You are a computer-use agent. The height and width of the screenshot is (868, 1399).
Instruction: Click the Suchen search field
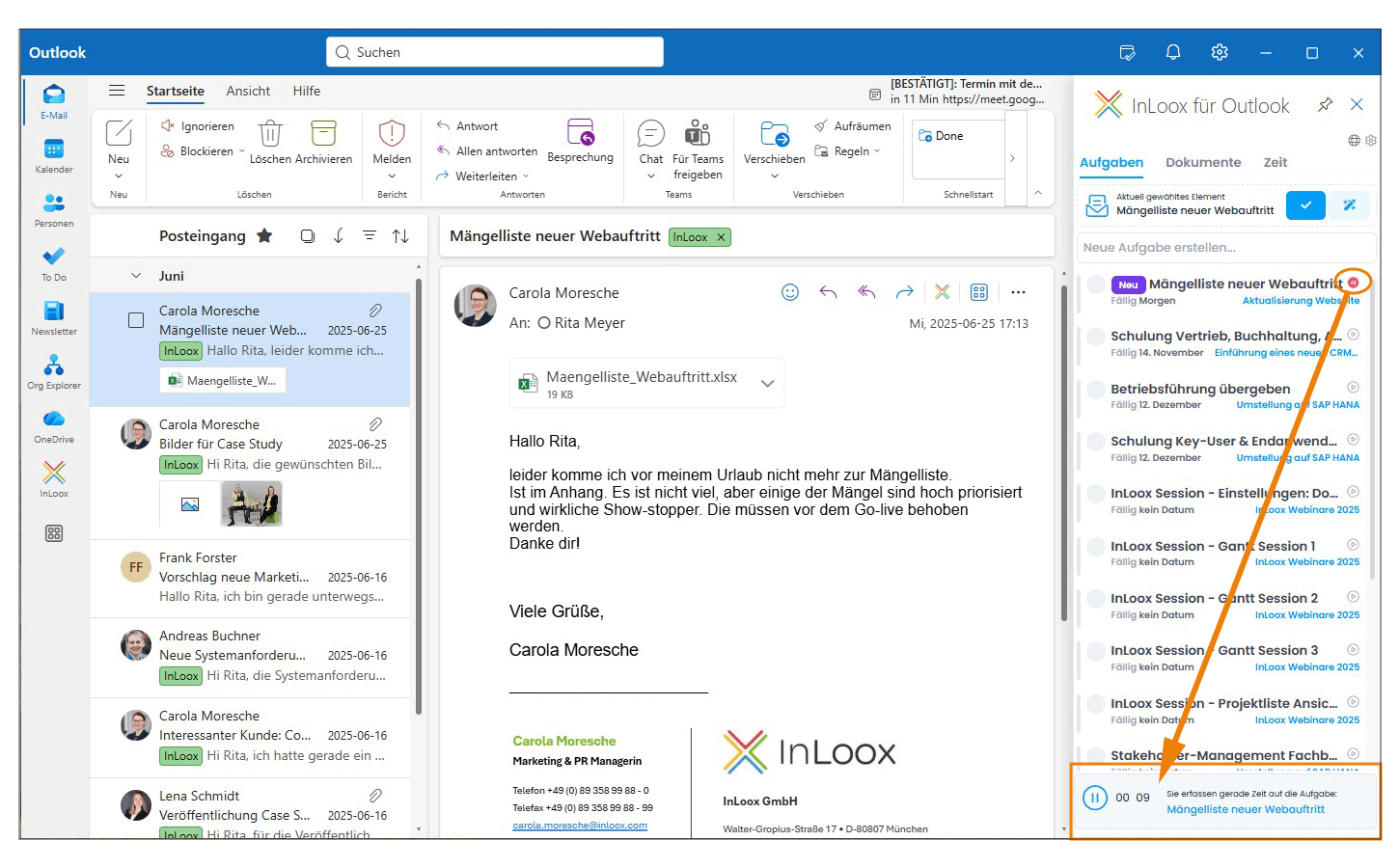(495, 52)
